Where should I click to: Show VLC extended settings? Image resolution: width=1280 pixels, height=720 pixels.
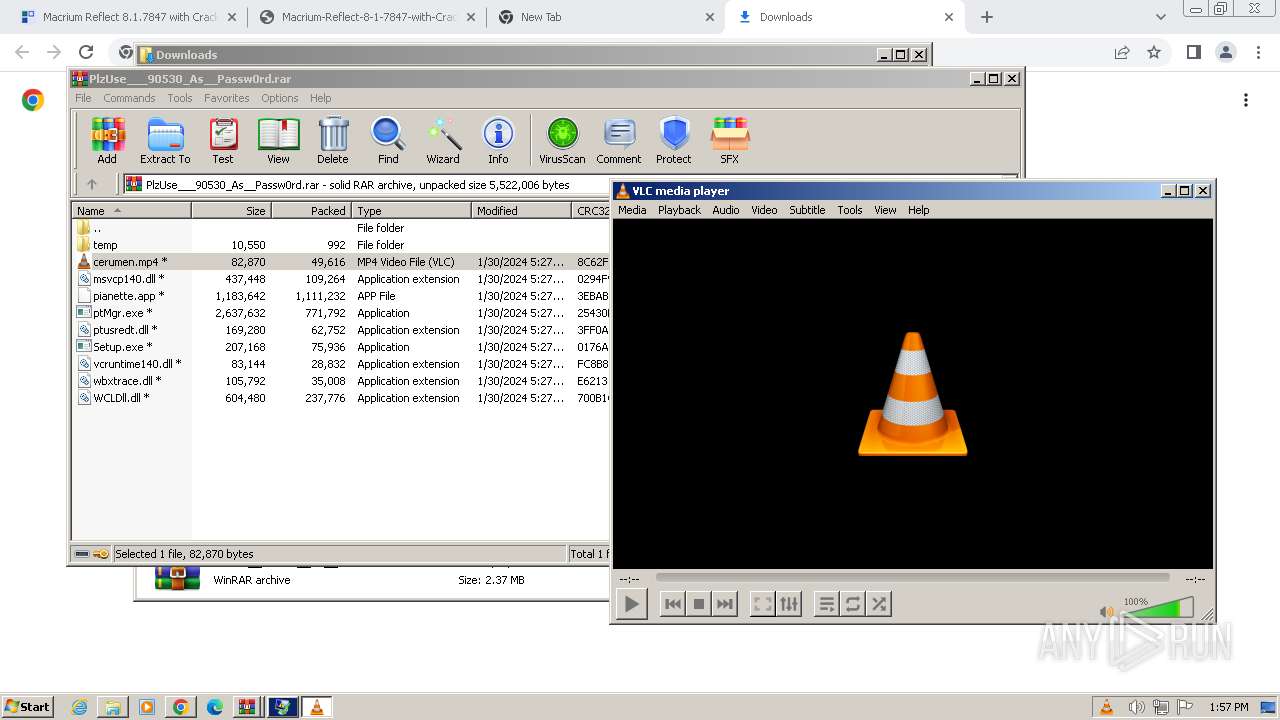(789, 604)
